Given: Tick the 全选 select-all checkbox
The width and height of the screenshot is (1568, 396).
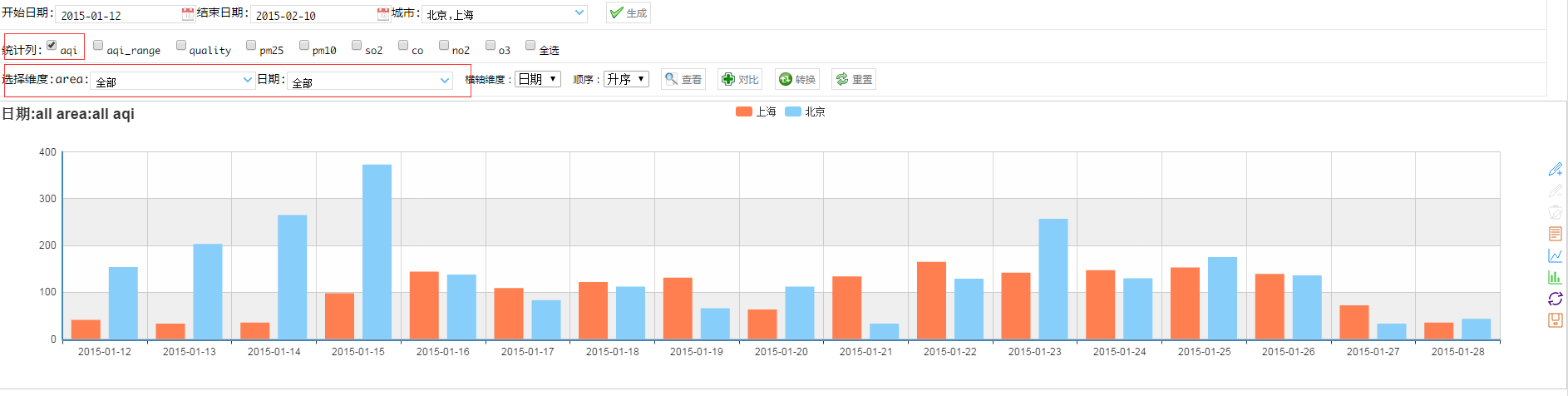Looking at the screenshot, I should tap(530, 45).
